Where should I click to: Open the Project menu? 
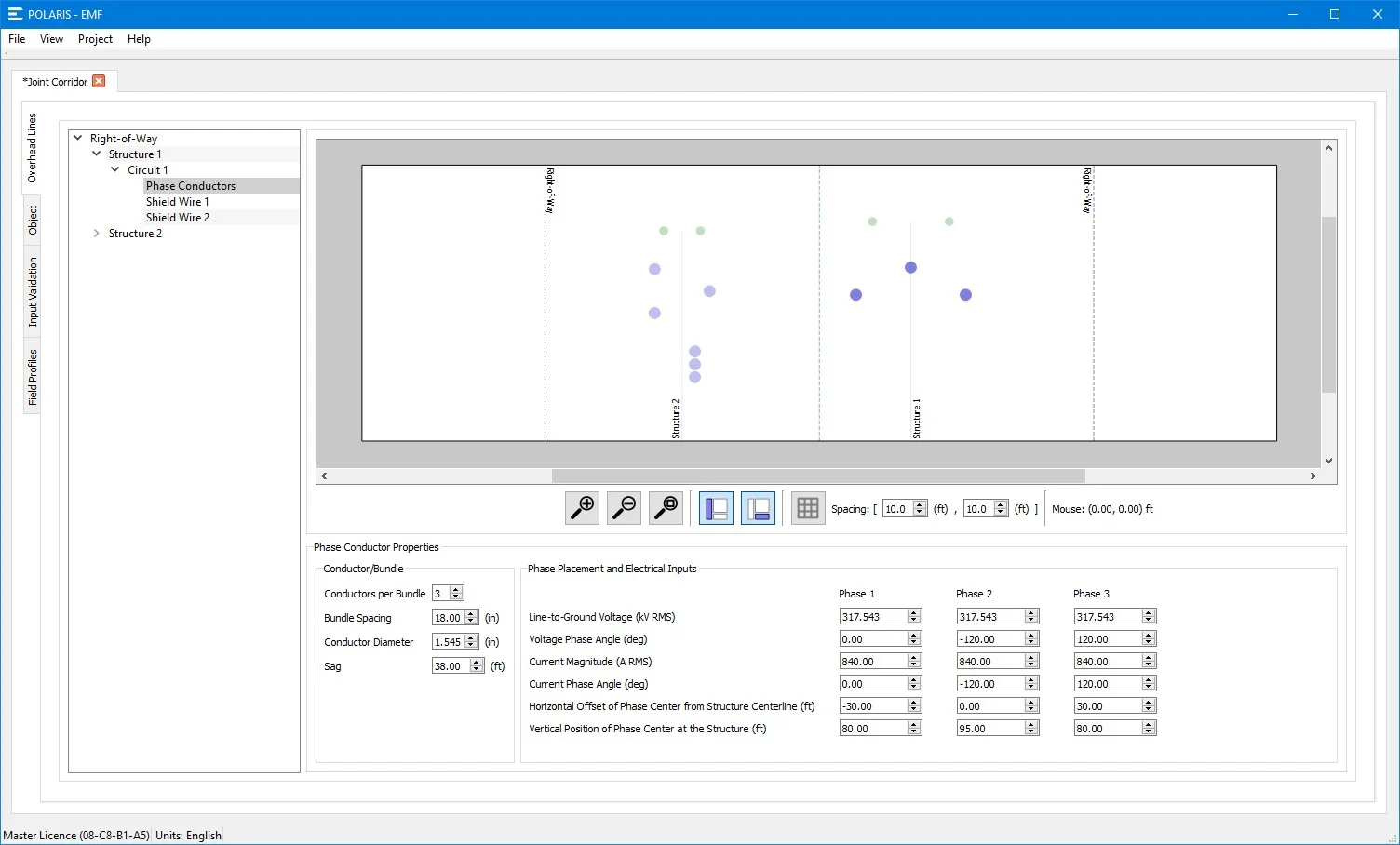[x=94, y=39]
